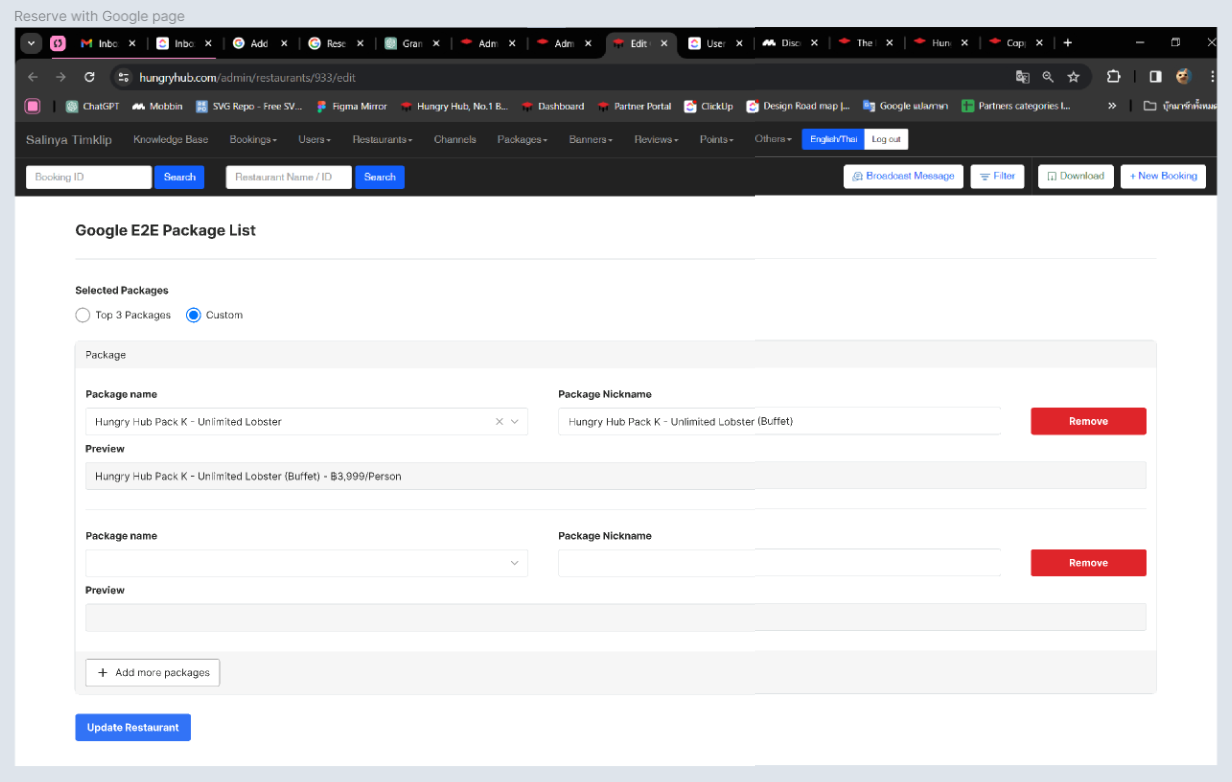Open the zoom magnifier icon in address bar
1232x782 pixels.
[1047, 77]
